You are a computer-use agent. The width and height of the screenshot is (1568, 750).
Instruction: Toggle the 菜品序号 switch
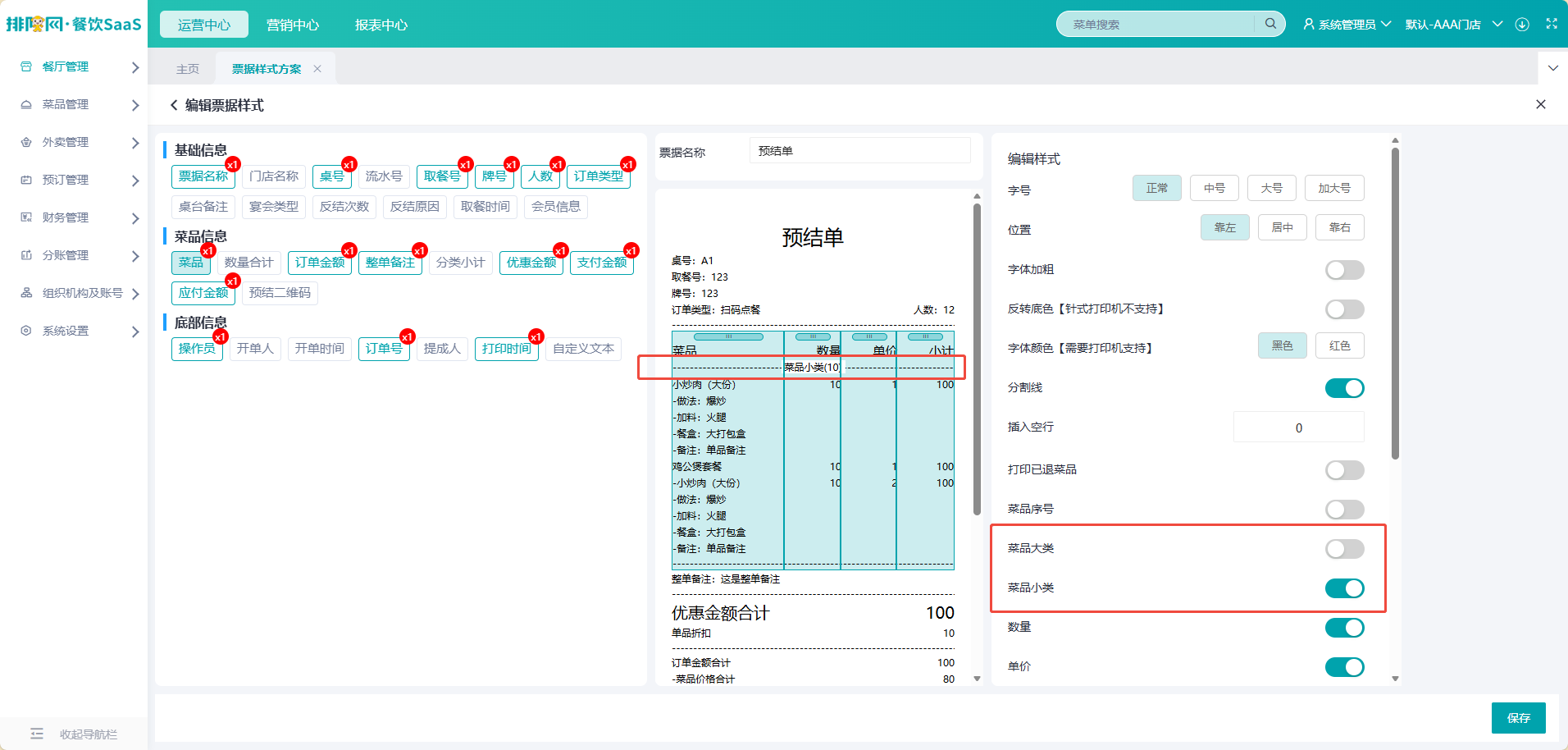[1344, 510]
